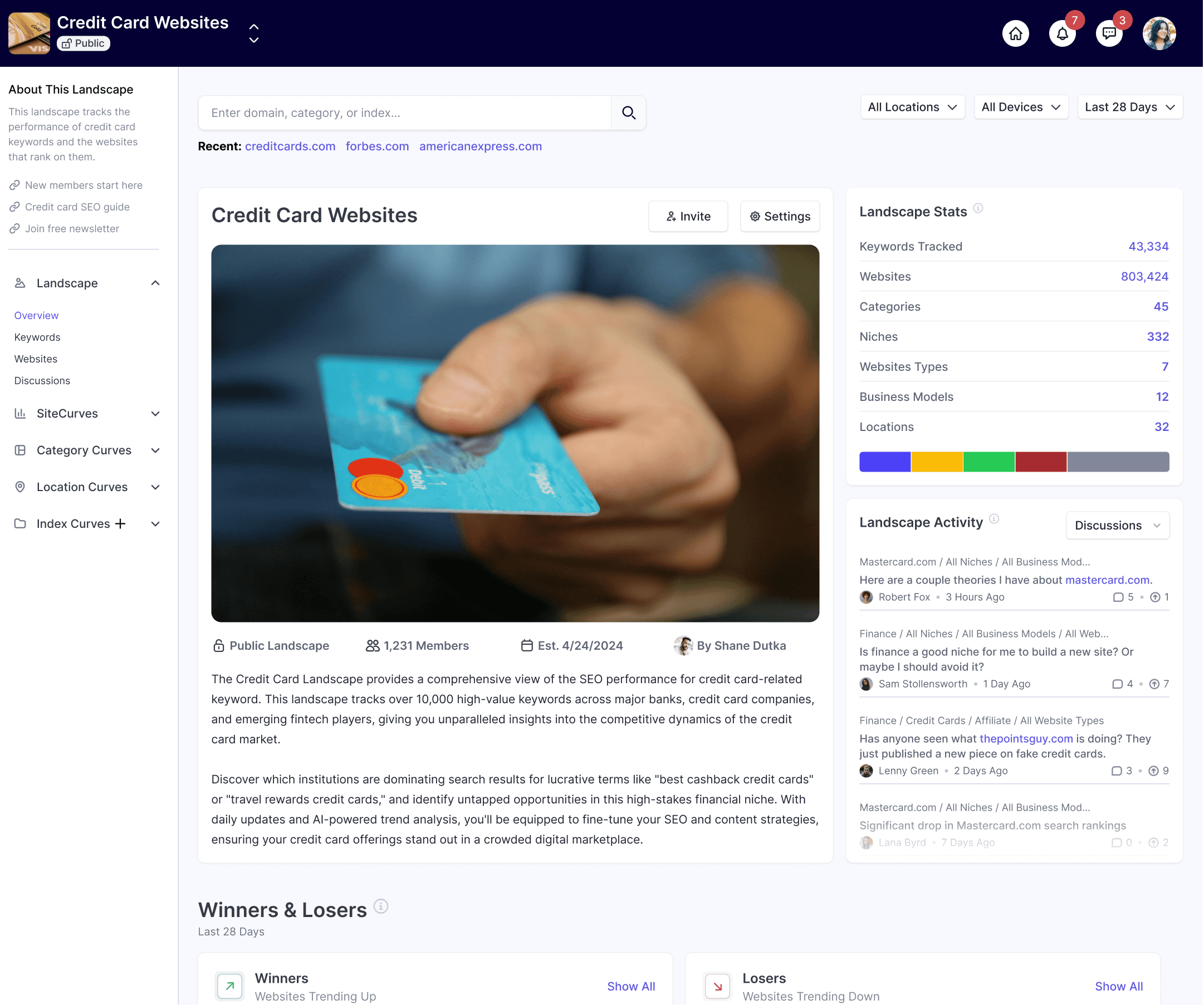Click Show All for Losers

[1119, 987]
